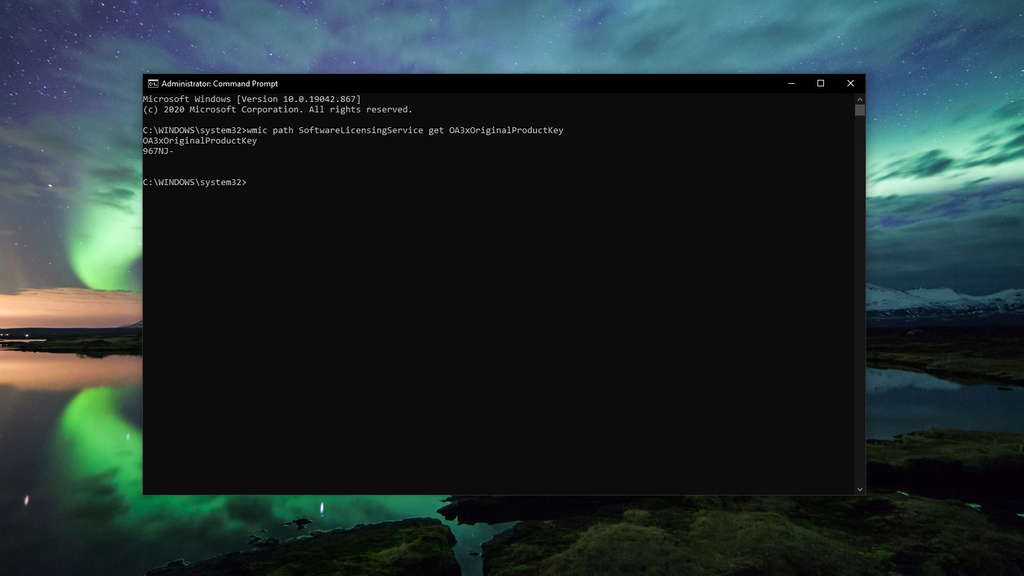Click the last 'C:\WINDOWS\system32>' prompt
The height and width of the screenshot is (576, 1024).
195,182
